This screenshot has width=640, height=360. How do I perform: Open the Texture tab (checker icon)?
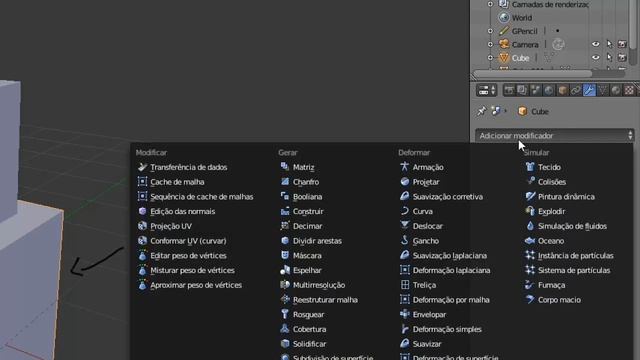(629, 90)
